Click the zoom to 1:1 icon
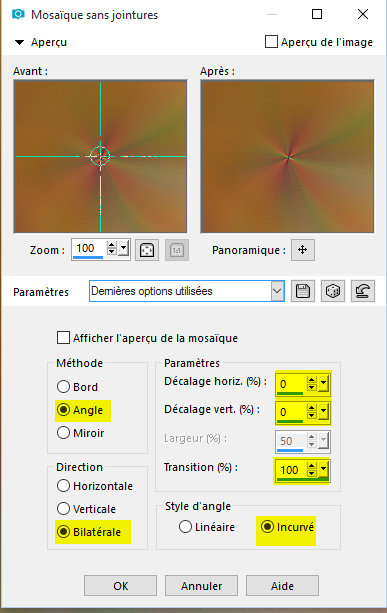The image size is (387, 613). click(177, 250)
